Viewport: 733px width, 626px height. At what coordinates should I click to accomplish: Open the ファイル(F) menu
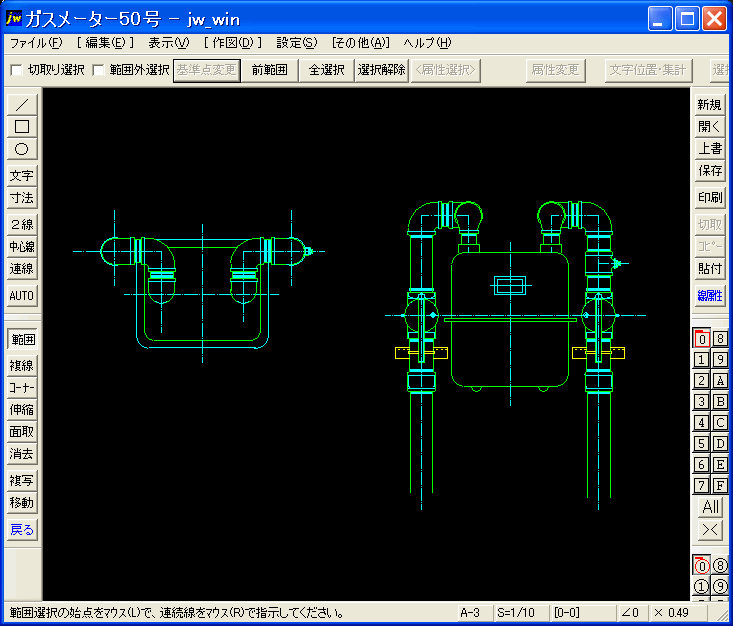(35, 43)
